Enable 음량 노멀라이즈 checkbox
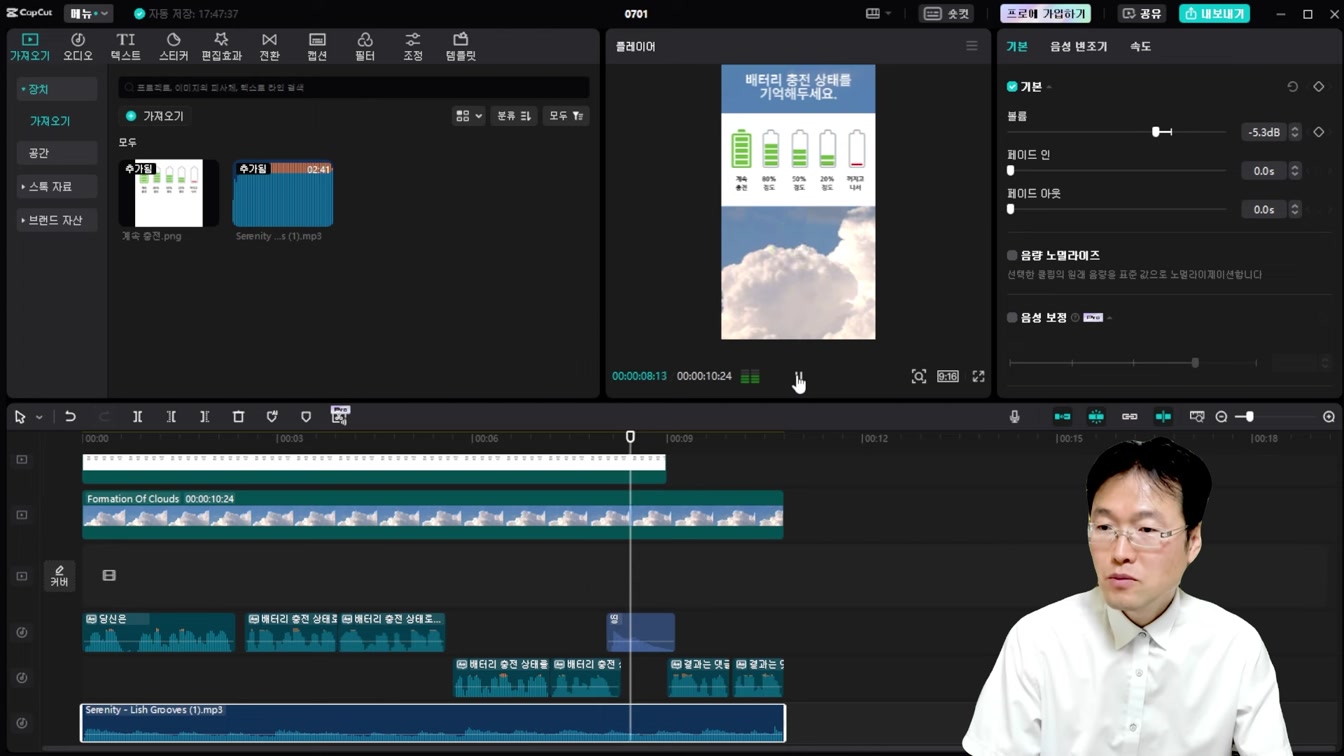This screenshot has width=1344, height=756. (x=1012, y=255)
